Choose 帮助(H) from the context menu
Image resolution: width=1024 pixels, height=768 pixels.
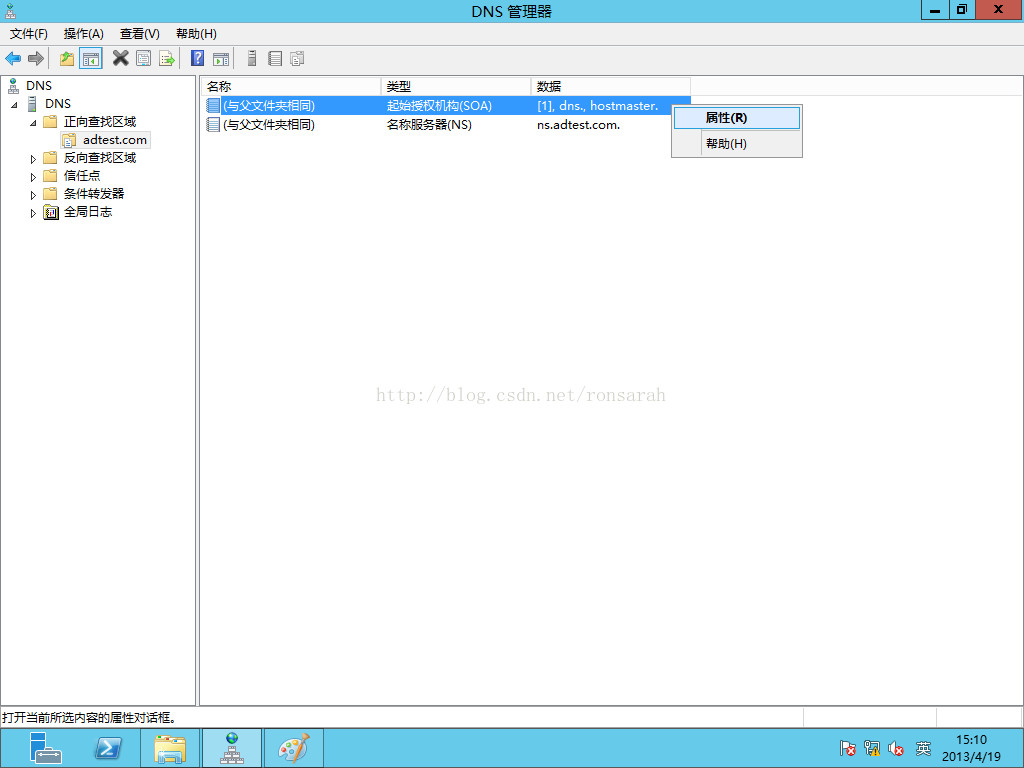click(737, 144)
